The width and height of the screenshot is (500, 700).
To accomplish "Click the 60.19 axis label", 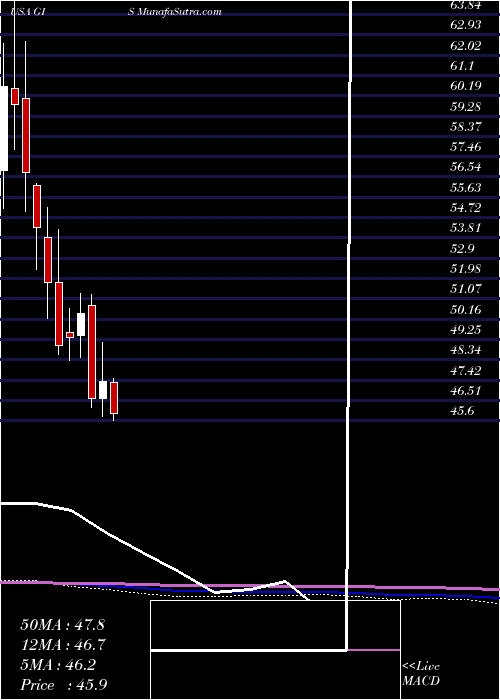I will coord(466,86).
